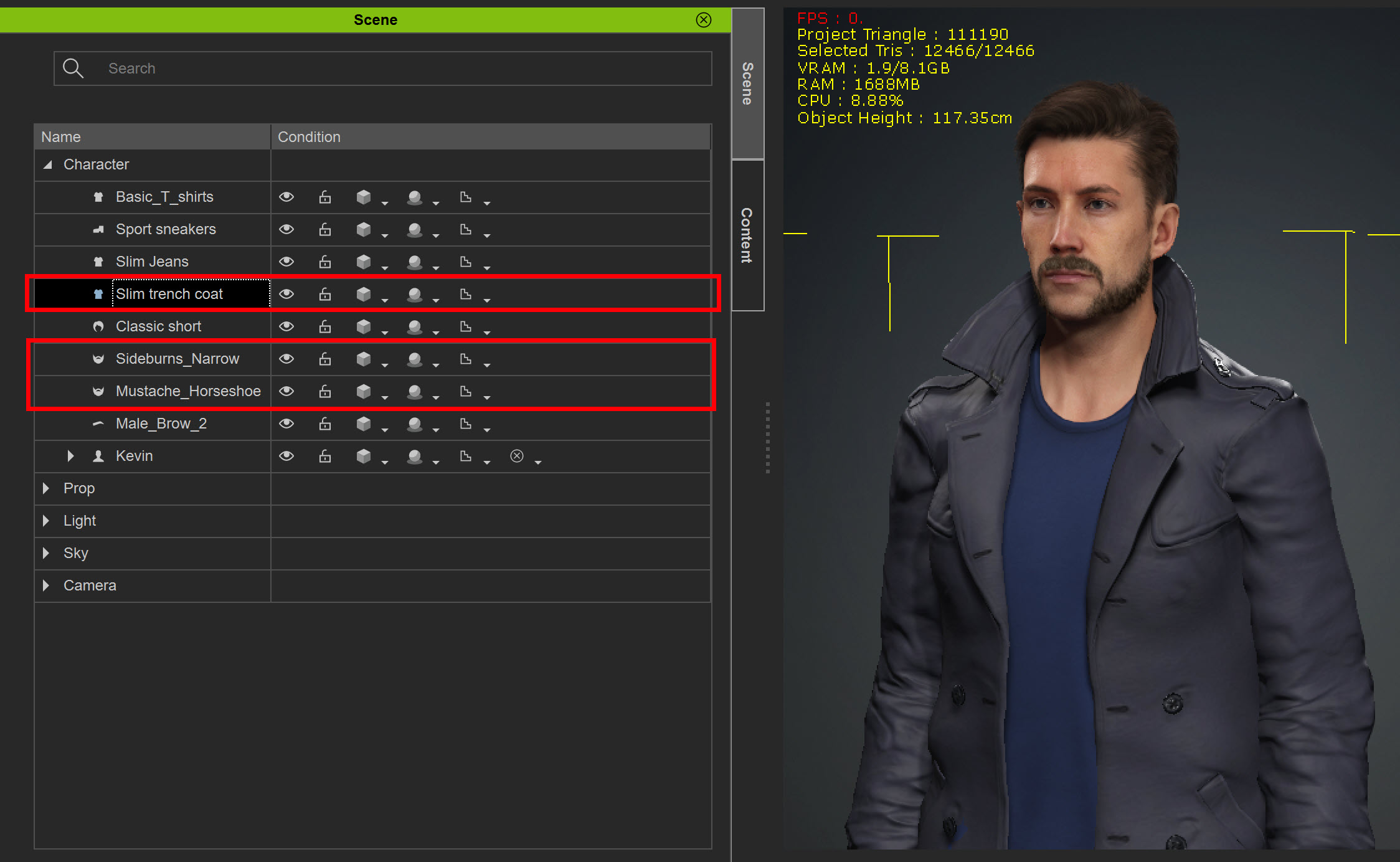Toggle visibility of Sideburns_Narrow

point(286,359)
